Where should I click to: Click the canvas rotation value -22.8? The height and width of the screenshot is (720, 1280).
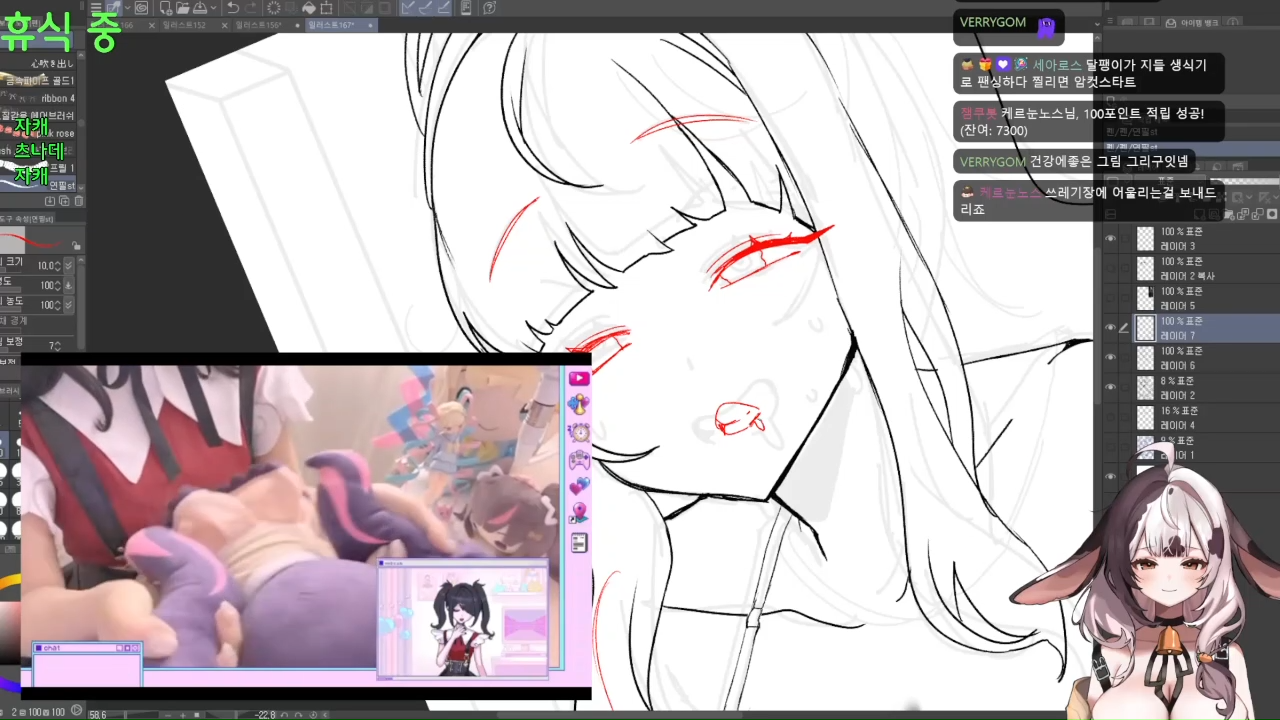(x=264, y=714)
